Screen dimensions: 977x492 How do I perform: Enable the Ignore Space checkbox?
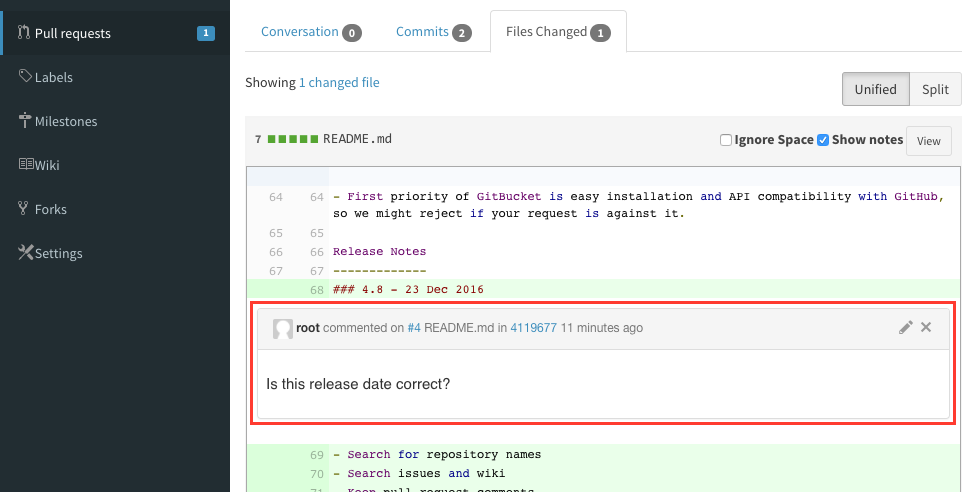pos(726,140)
